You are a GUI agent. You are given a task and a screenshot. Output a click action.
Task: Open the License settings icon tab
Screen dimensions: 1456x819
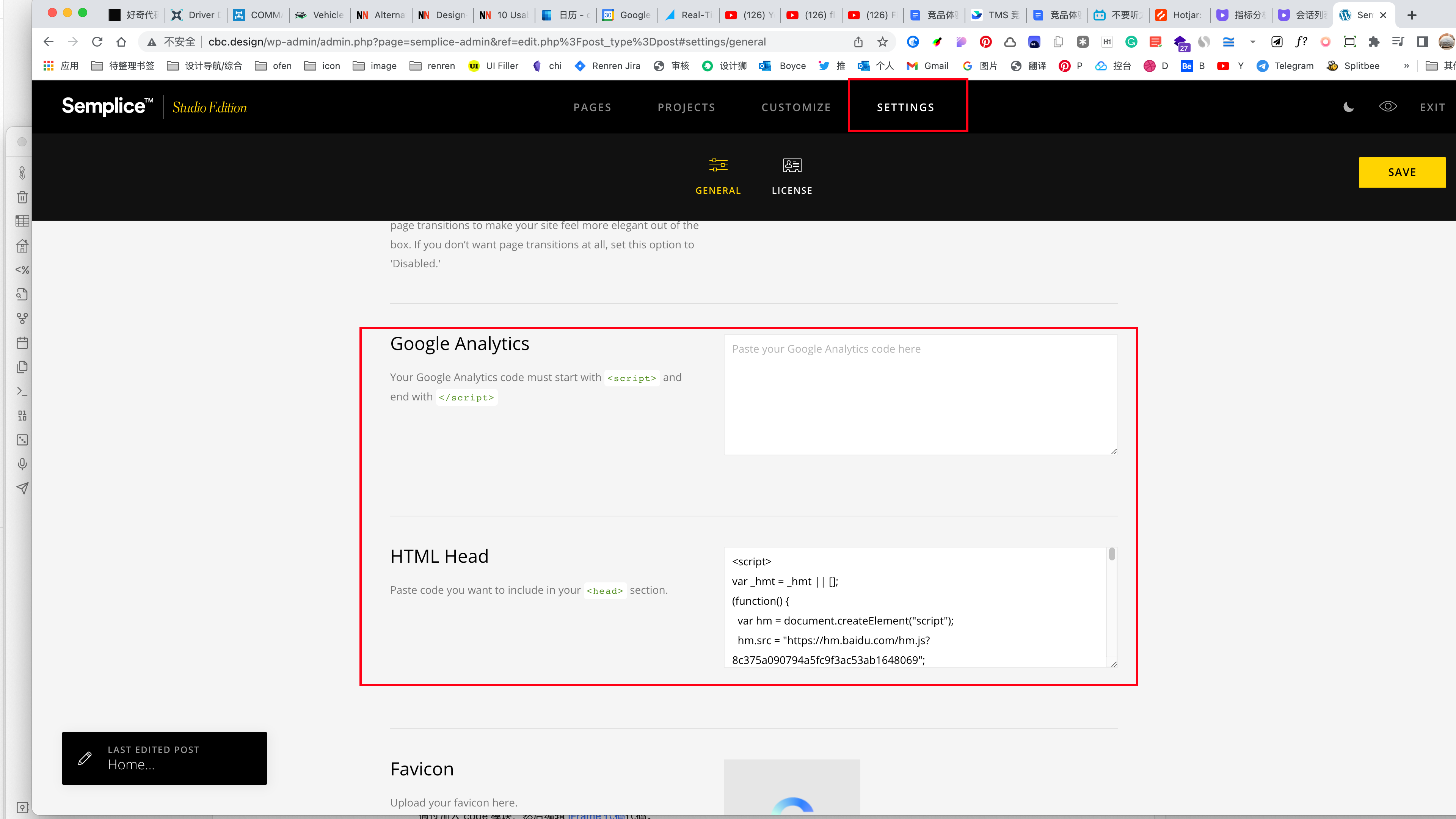point(792,176)
